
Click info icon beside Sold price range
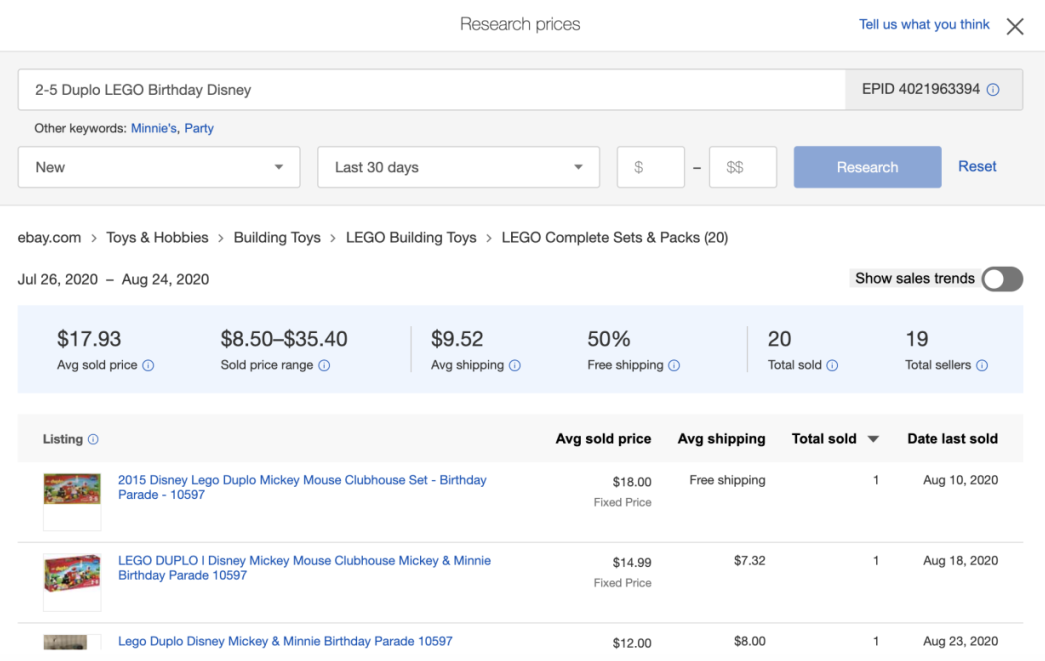[x=324, y=366]
